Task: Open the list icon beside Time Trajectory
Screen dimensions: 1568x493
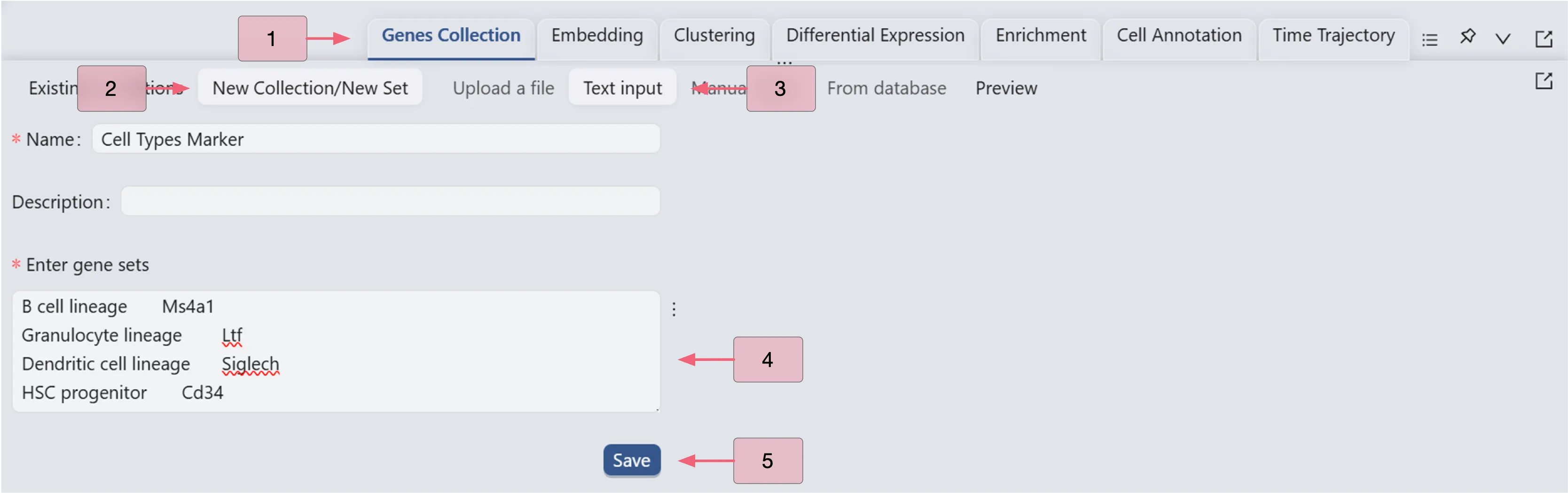Action: coord(1429,40)
